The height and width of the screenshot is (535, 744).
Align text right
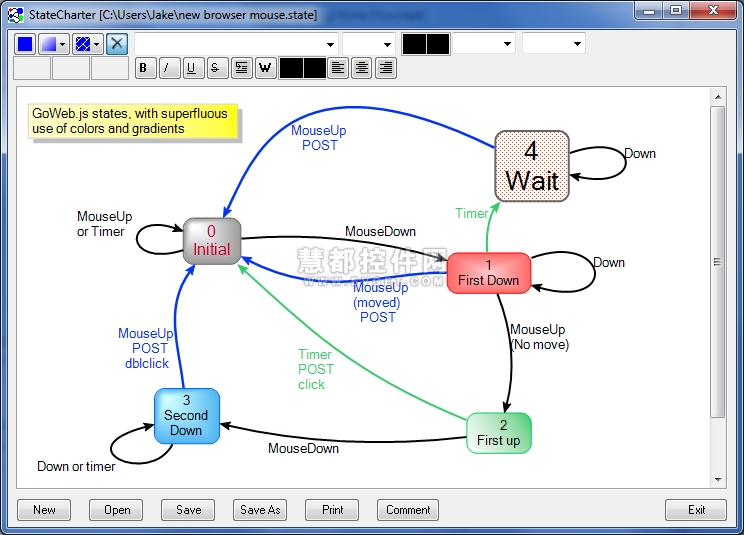coord(386,68)
